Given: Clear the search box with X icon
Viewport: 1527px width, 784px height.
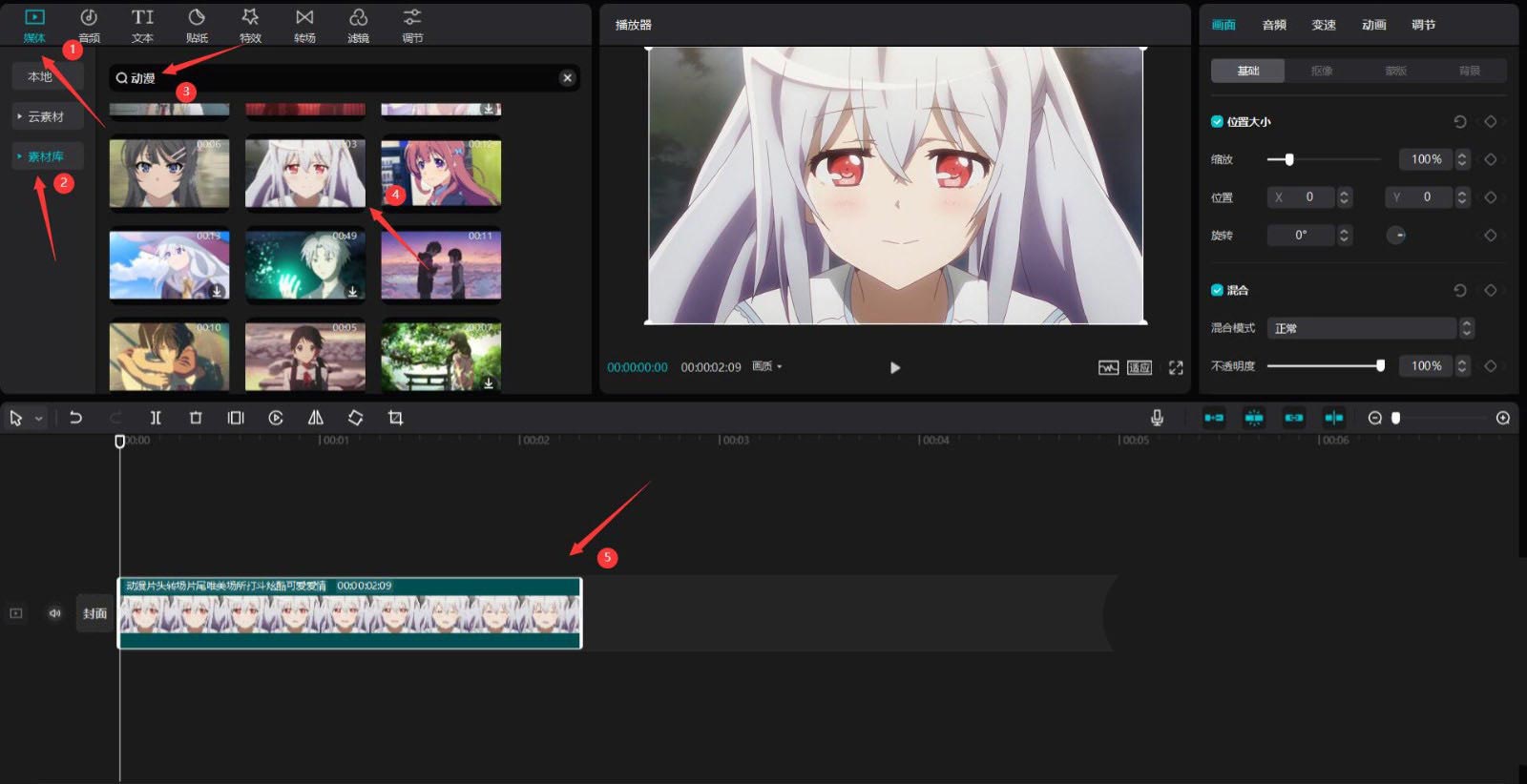Looking at the screenshot, I should pos(568,78).
